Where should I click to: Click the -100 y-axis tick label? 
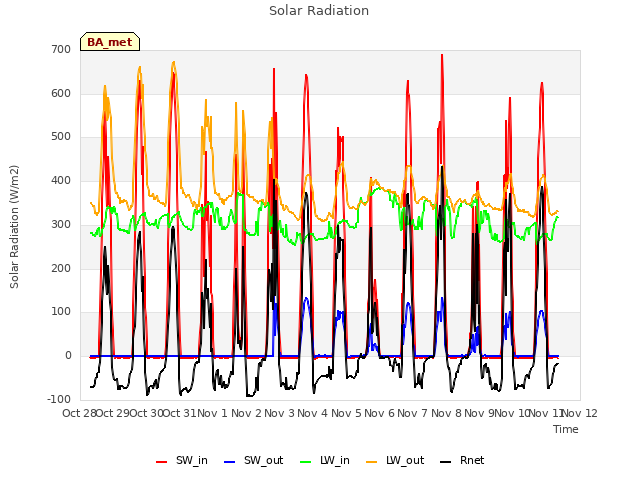tap(59, 399)
